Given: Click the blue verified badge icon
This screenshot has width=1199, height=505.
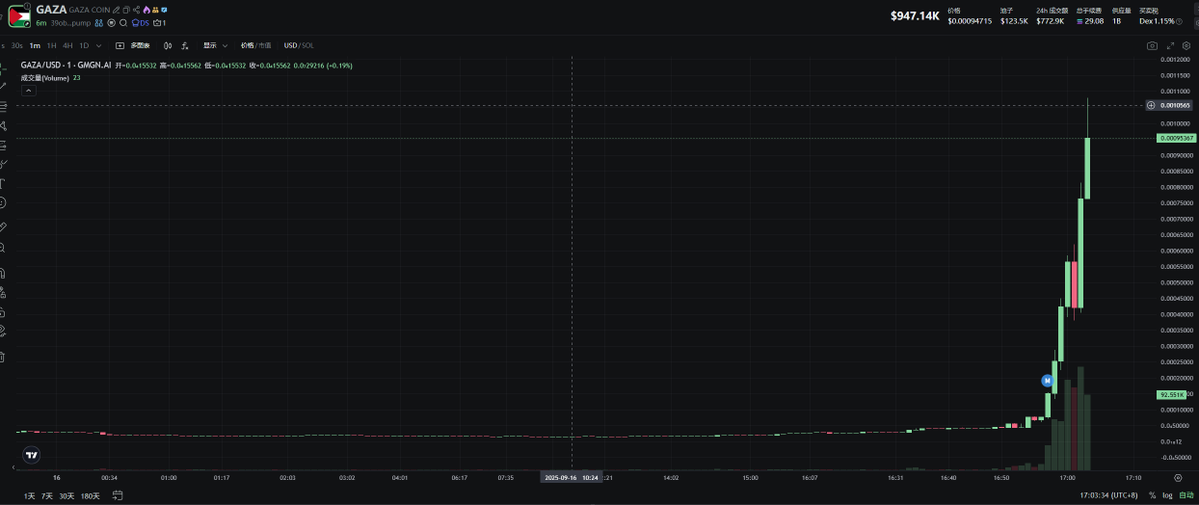Looking at the screenshot, I should tap(164, 10).
